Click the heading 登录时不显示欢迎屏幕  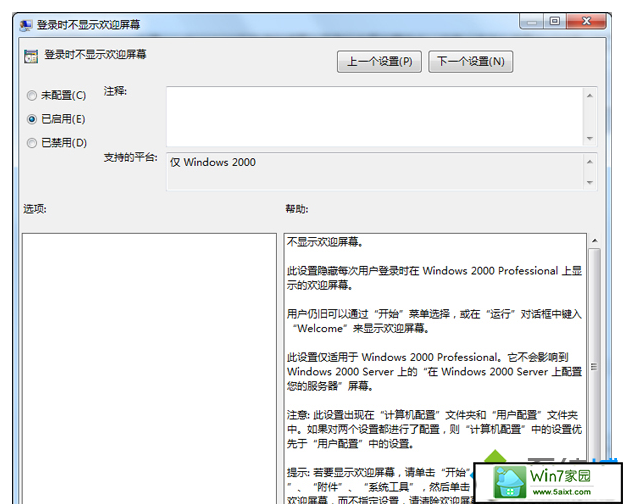[x=95, y=54]
